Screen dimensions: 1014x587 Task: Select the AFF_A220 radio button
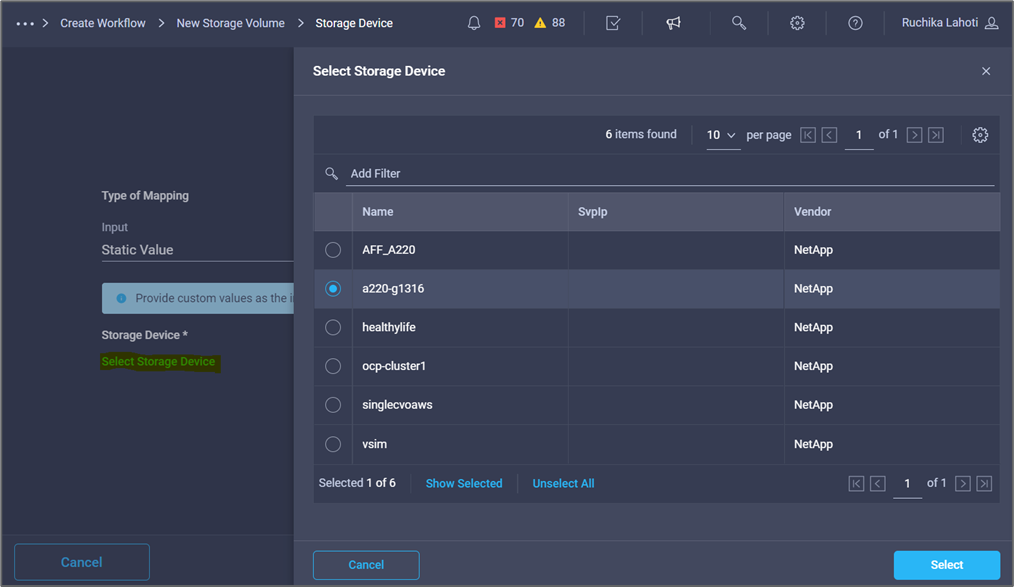[x=333, y=250]
